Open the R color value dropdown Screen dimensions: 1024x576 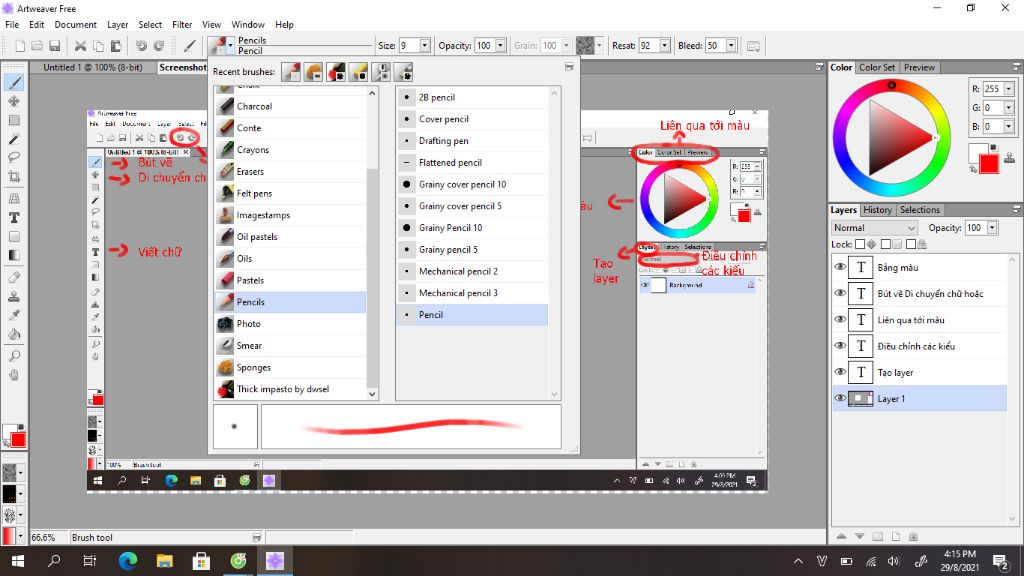(x=1009, y=89)
